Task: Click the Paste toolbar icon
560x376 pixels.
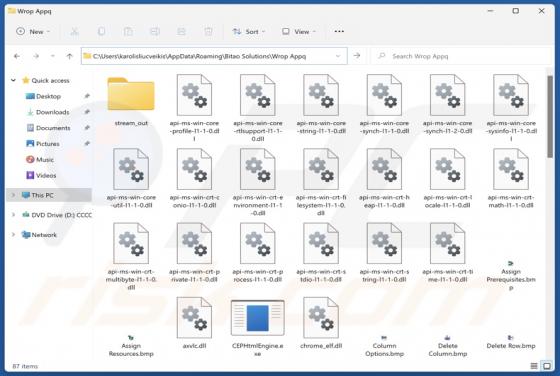Action: pyautogui.click(x=128, y=31)
